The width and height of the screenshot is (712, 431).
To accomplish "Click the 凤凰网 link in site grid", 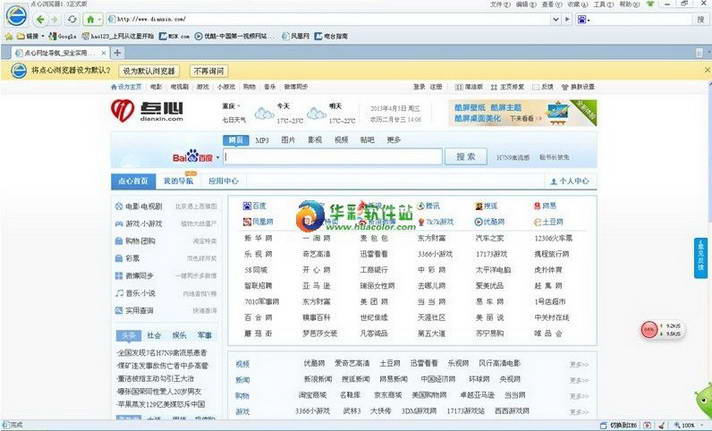I will point(258,222).
